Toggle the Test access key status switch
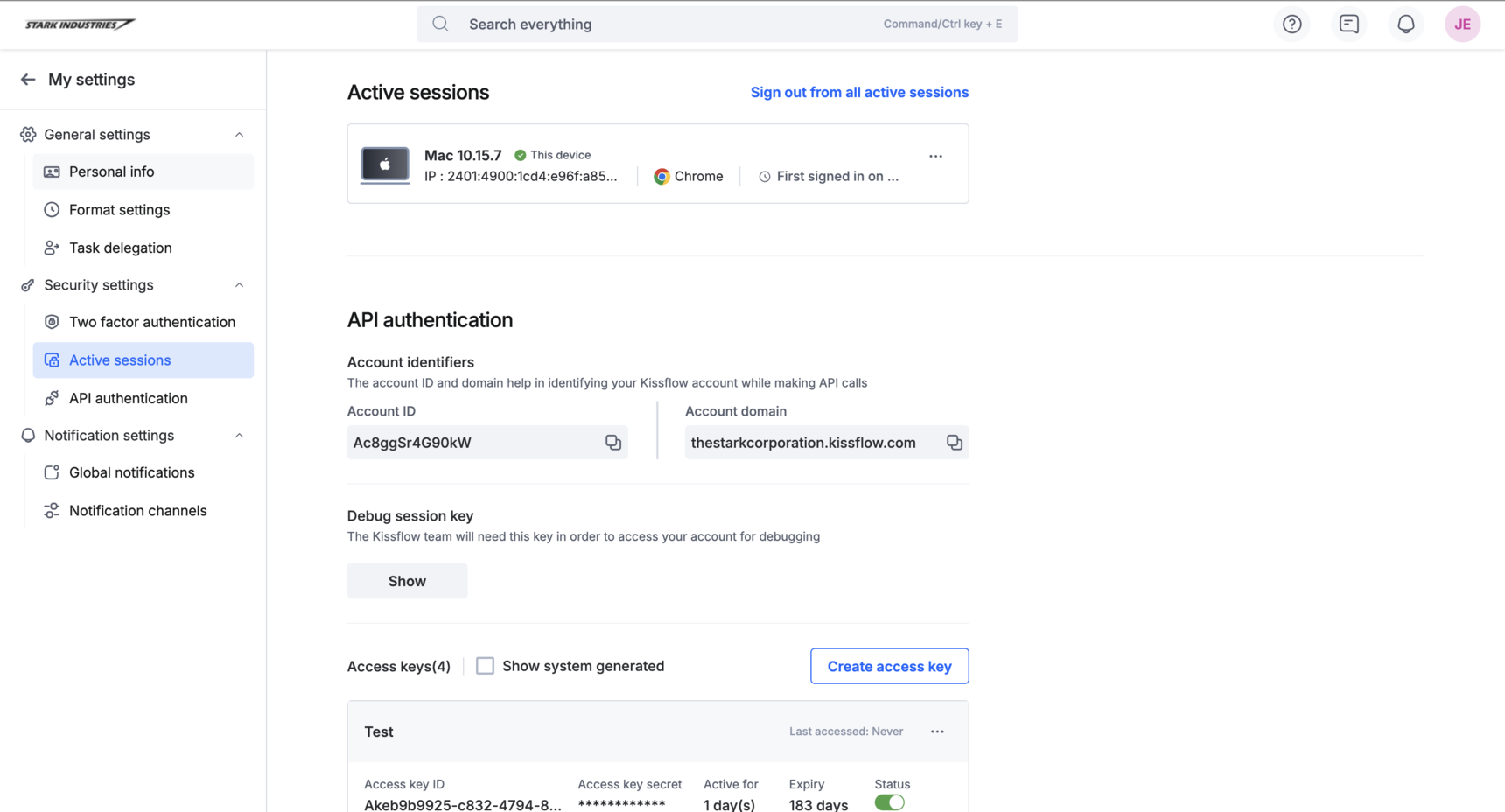The width and height of the screenshot is (1505, 812). tap(889, 802)
